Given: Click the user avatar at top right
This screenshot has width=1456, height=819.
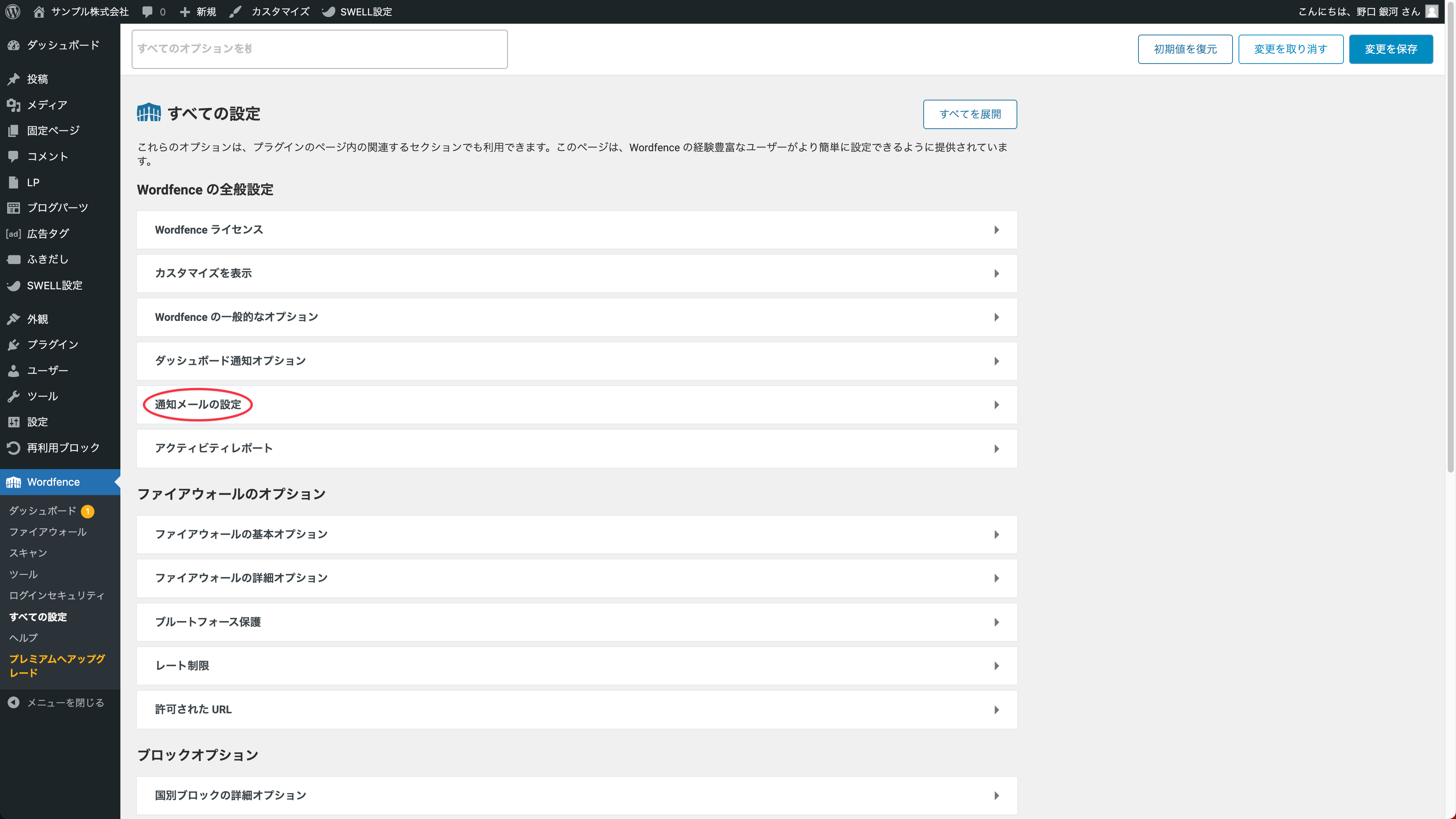Looking at the screenshot, I should tap(1431, 11).
